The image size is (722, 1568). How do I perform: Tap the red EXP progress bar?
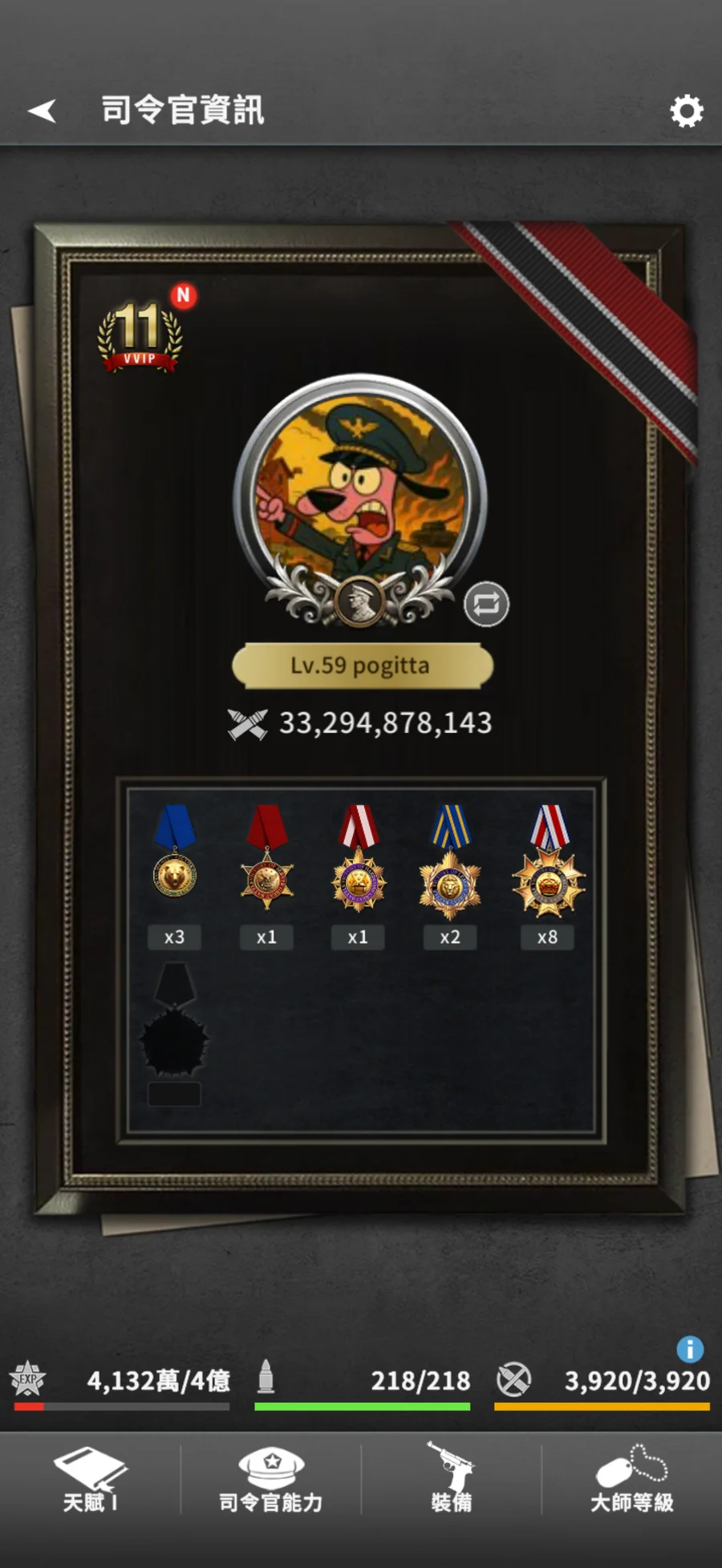click(x=121, y=1407)
